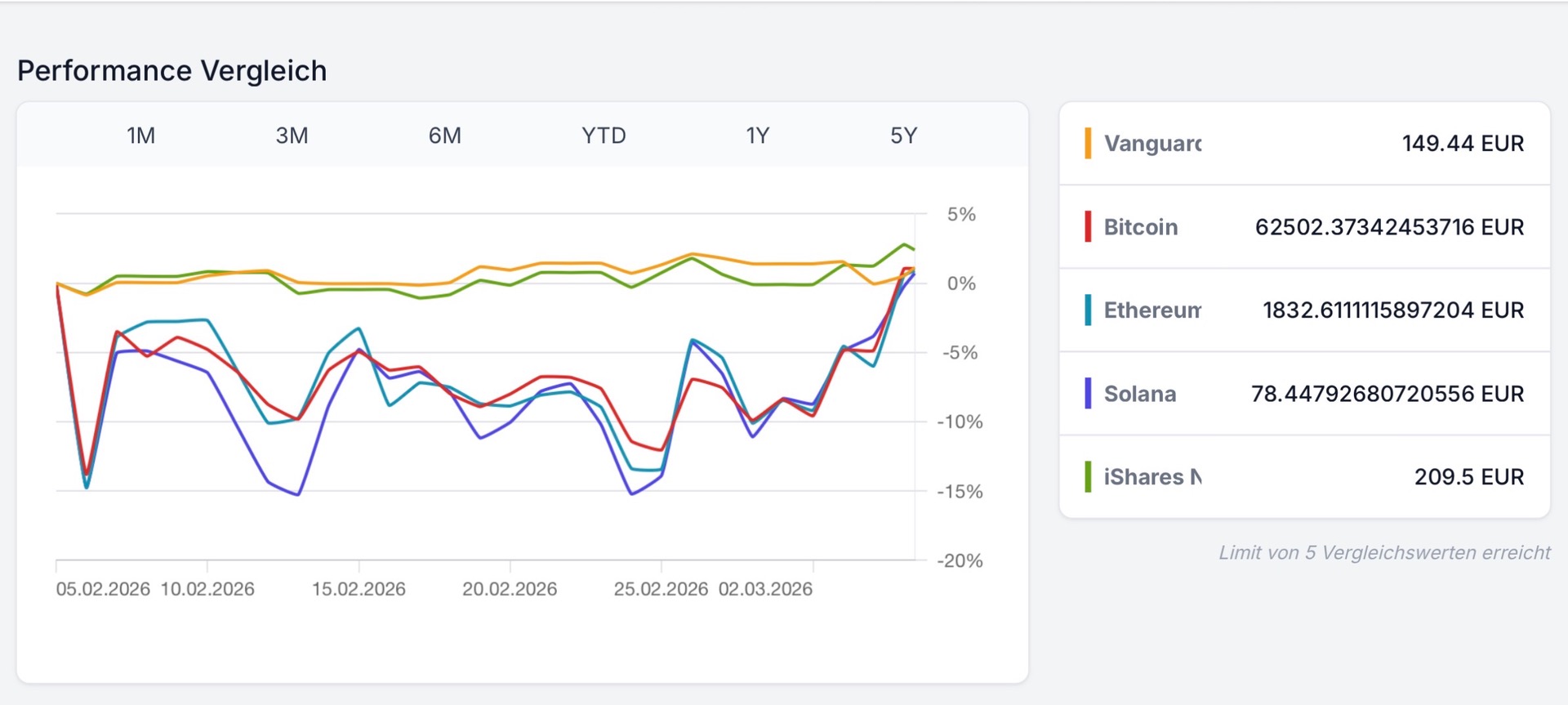Choose the 6M period tab
The height and width of the screenshot is (705, 1568).
[444, 136]
